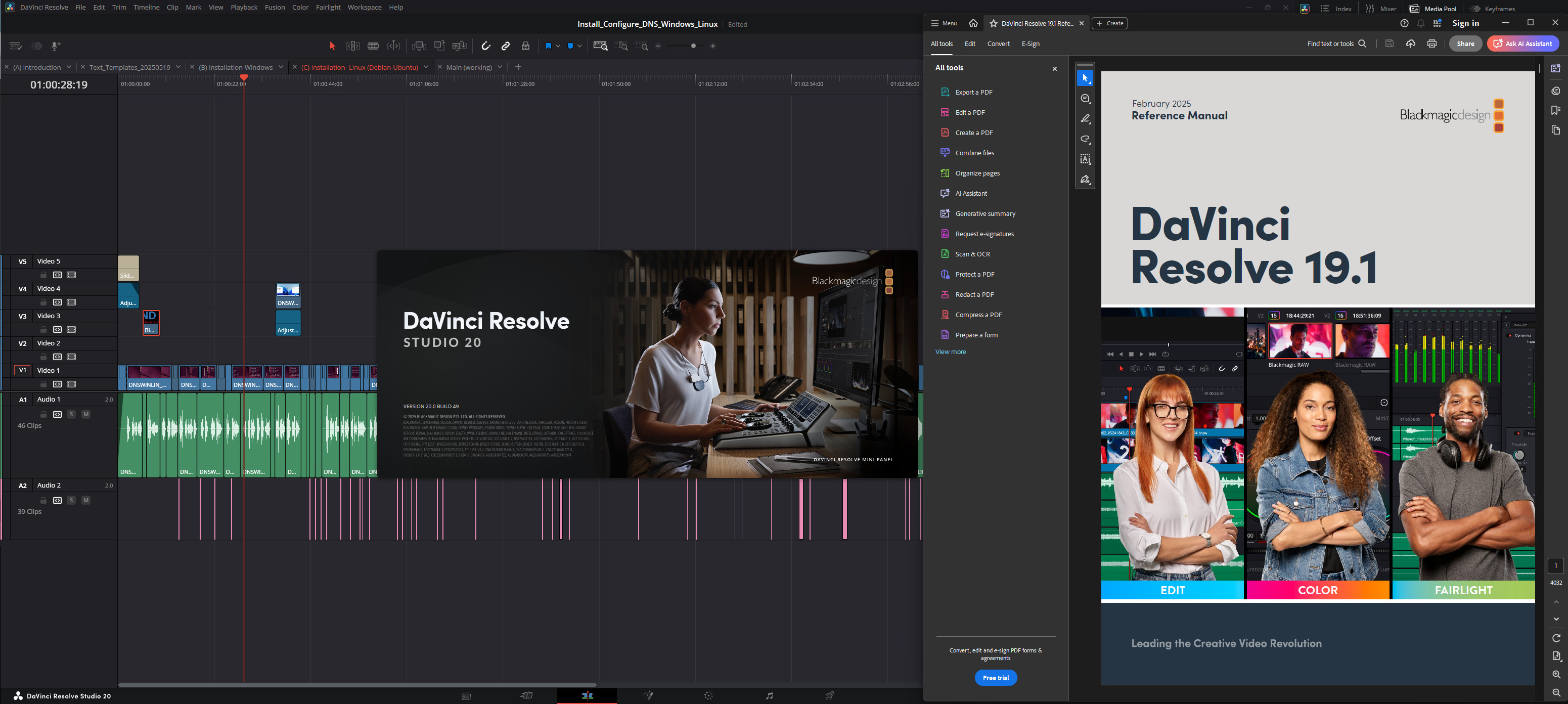Switch to Fairlight page music-note icon
Screen dimensions: 1568x704
(770, 695)
